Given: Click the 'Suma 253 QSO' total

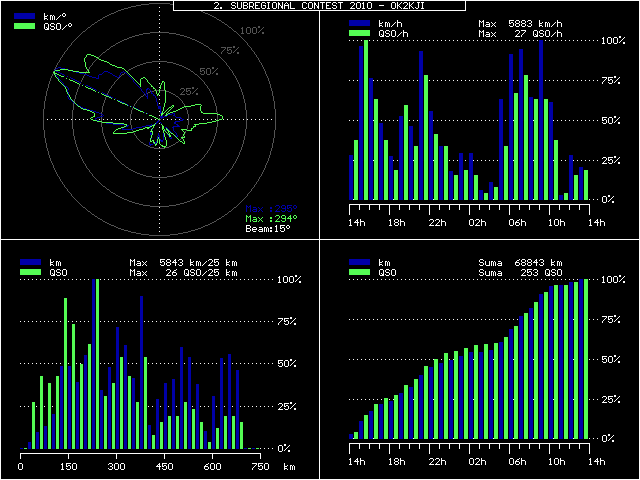Looking at the screenshot, I should coord(520,272).
